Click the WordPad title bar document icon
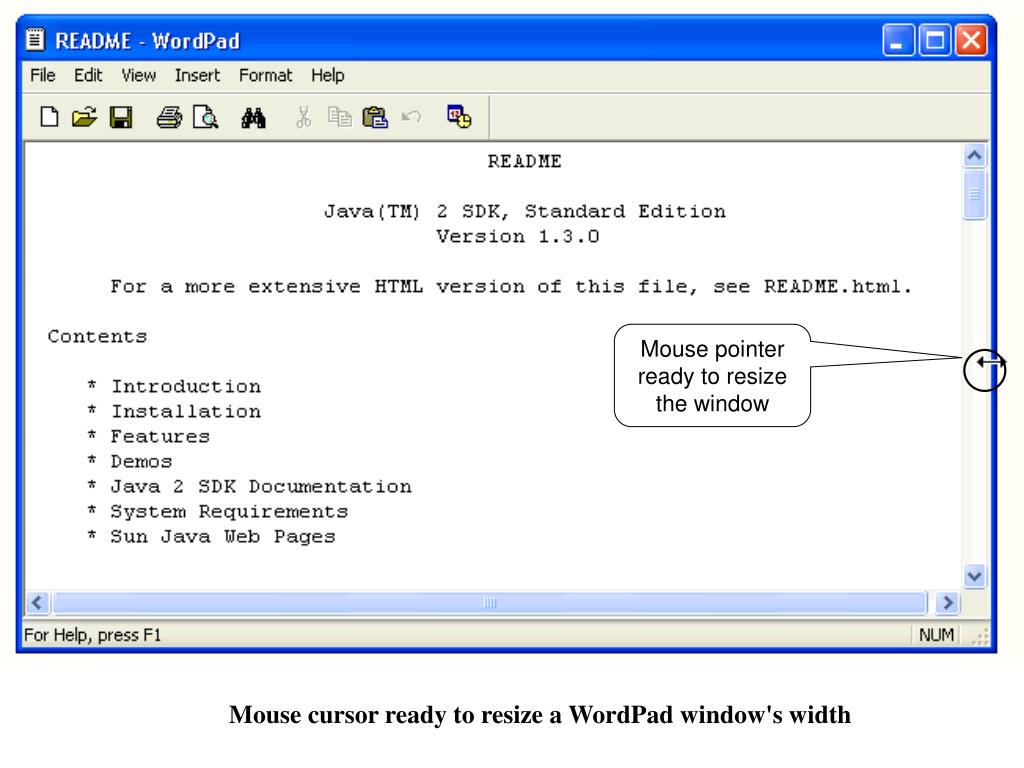1024x768 pixels. 35,40
